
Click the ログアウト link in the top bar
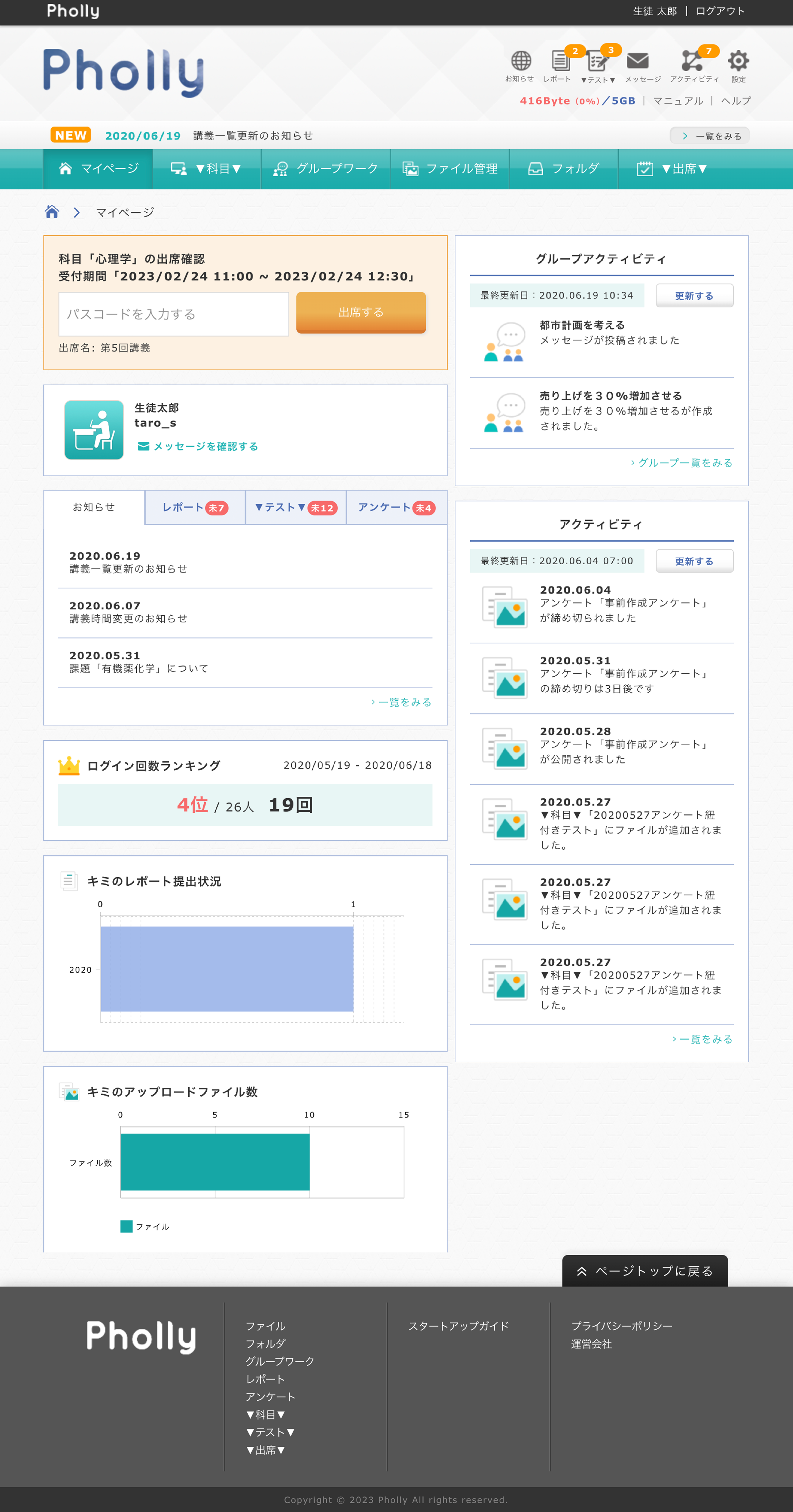(720, 11)
